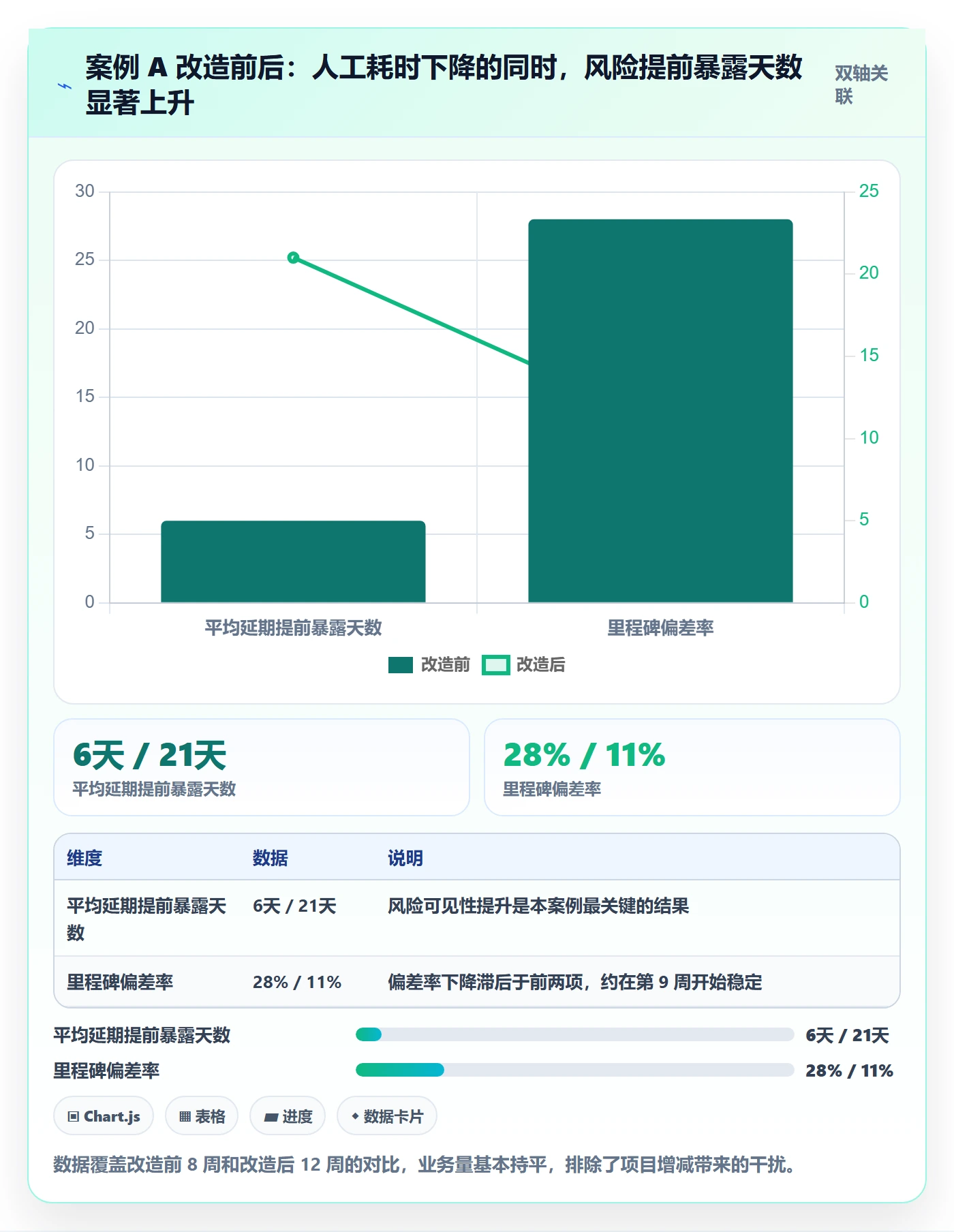Image resolution: width=954 pixels, height=1232 pixels.
Task: Click the 维度 table column header
Action: tap(84, 858)
